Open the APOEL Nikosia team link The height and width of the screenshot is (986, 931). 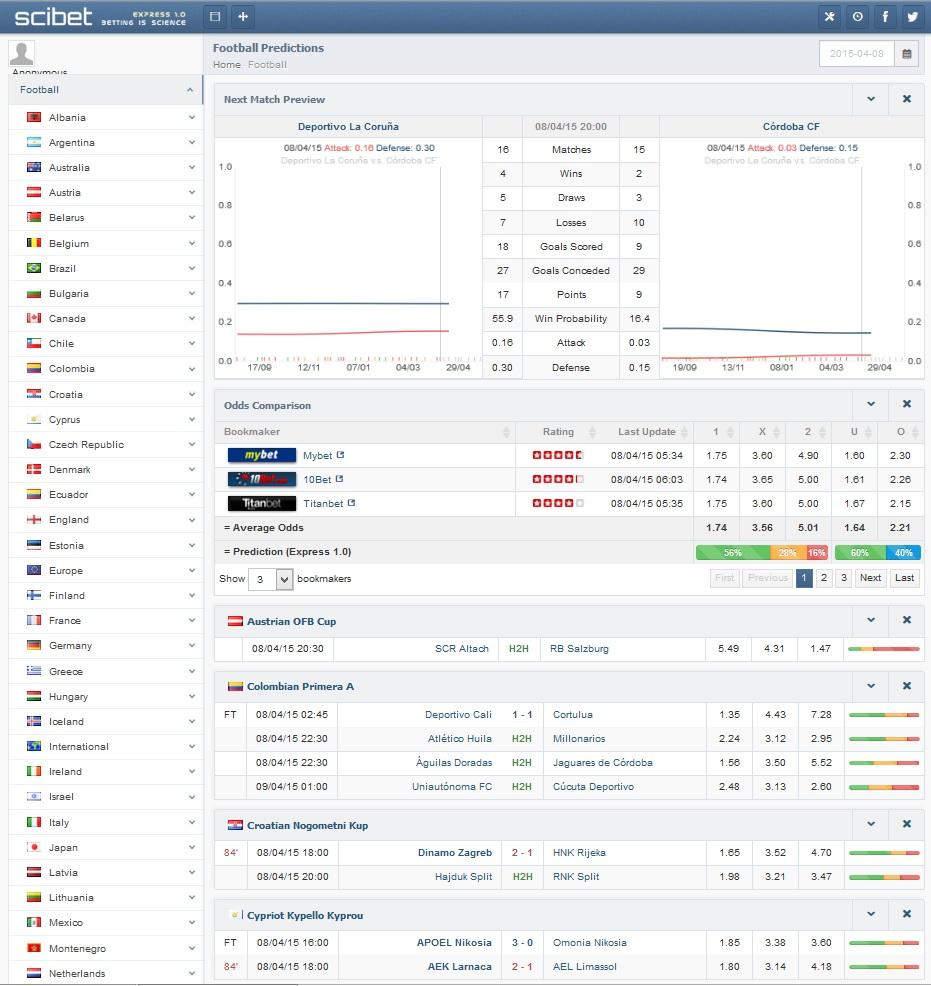[x=454, y=943]
